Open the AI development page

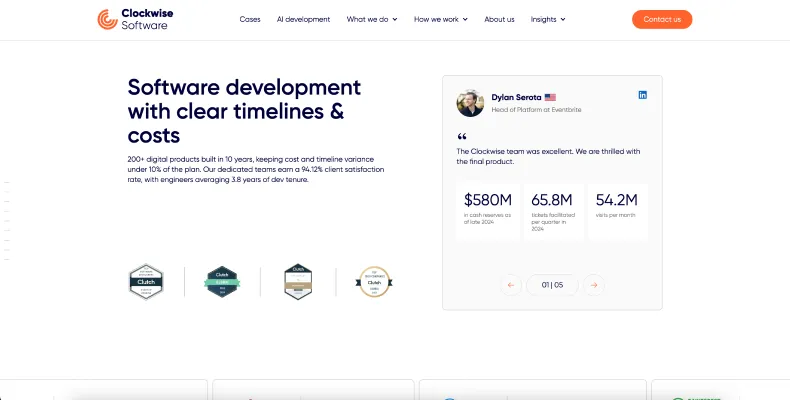[x=303, y=19]
